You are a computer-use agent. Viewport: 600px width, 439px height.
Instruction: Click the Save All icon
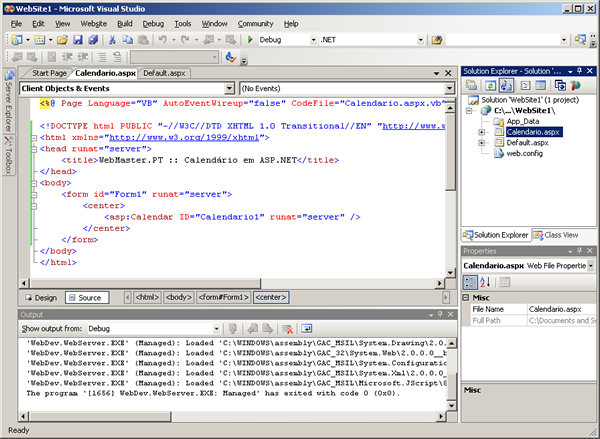(93, 40)
